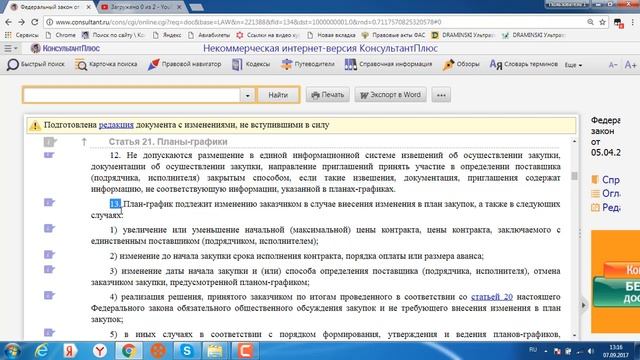Open the Новая вкладка bookmark
The width and height of the screenshot is (640, 360).
[331, 35]
